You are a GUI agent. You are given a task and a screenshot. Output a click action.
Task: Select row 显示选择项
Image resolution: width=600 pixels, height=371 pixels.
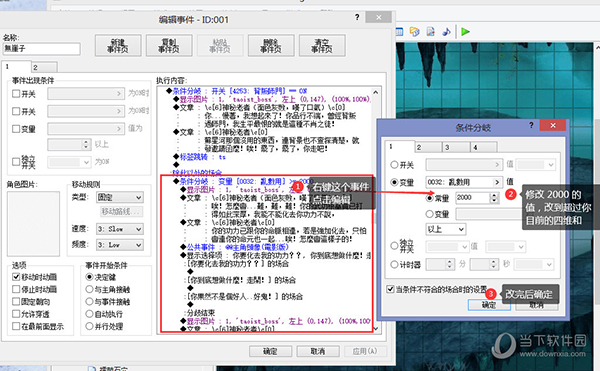pyautogui.click(x=276, y=255)
